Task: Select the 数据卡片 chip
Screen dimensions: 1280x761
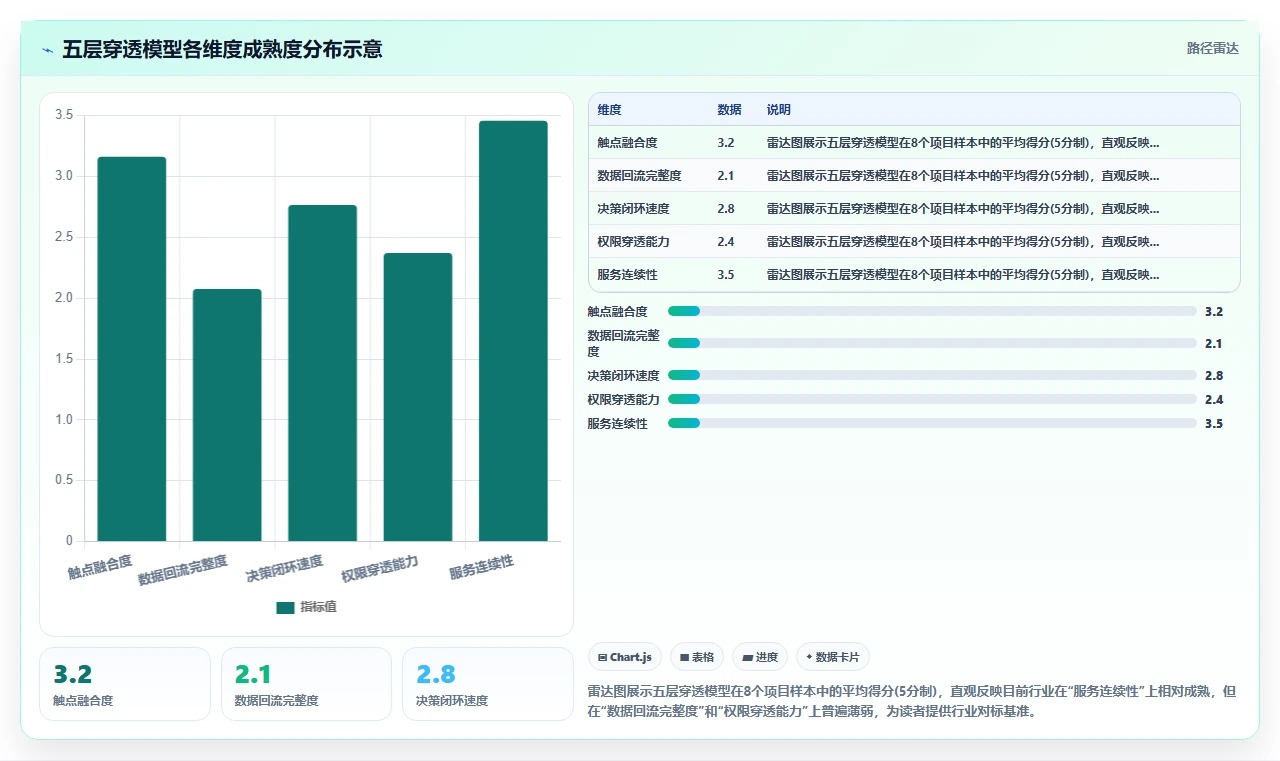Action: [x=833, y=657]
